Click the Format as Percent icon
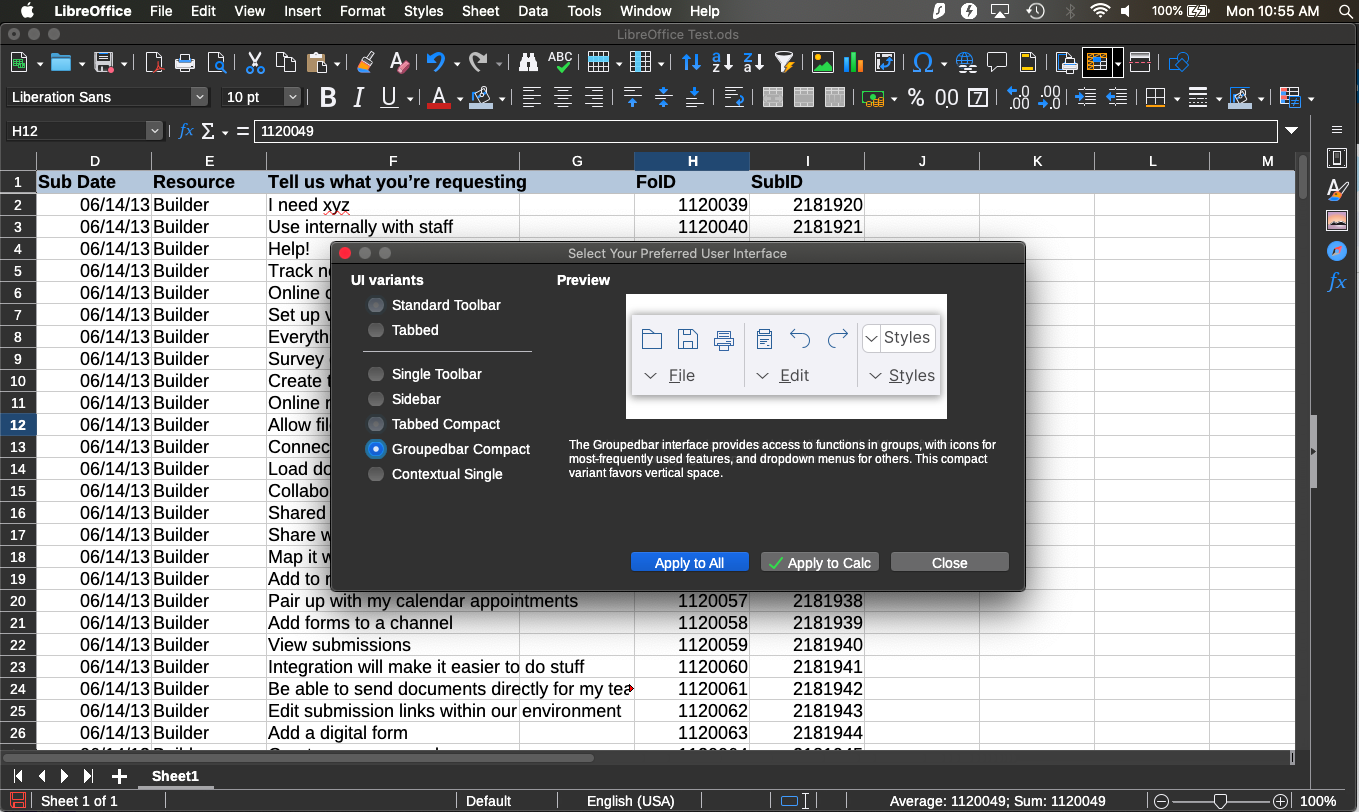The width and height of the screenshot is (1359, 812). pos(915,98)
